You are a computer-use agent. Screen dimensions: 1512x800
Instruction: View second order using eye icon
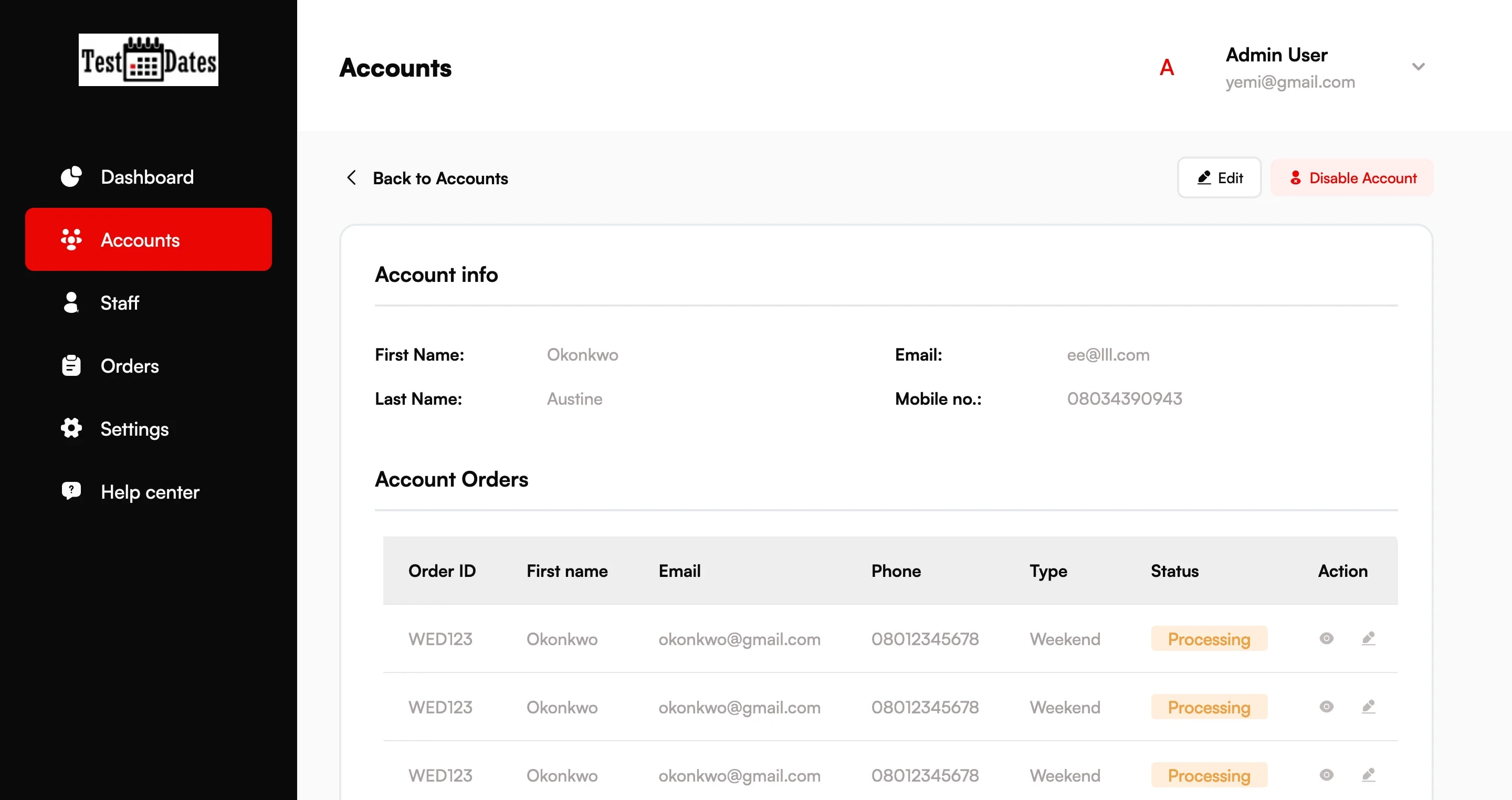[x=1326, y=707]
